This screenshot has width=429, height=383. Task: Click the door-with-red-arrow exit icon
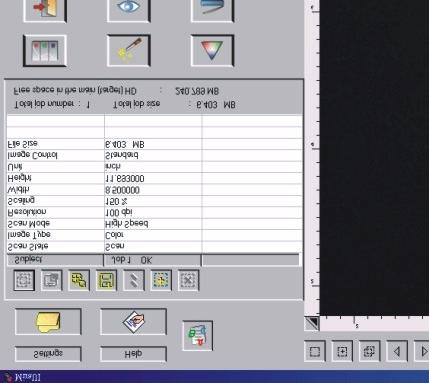click(x=45, y=10)
